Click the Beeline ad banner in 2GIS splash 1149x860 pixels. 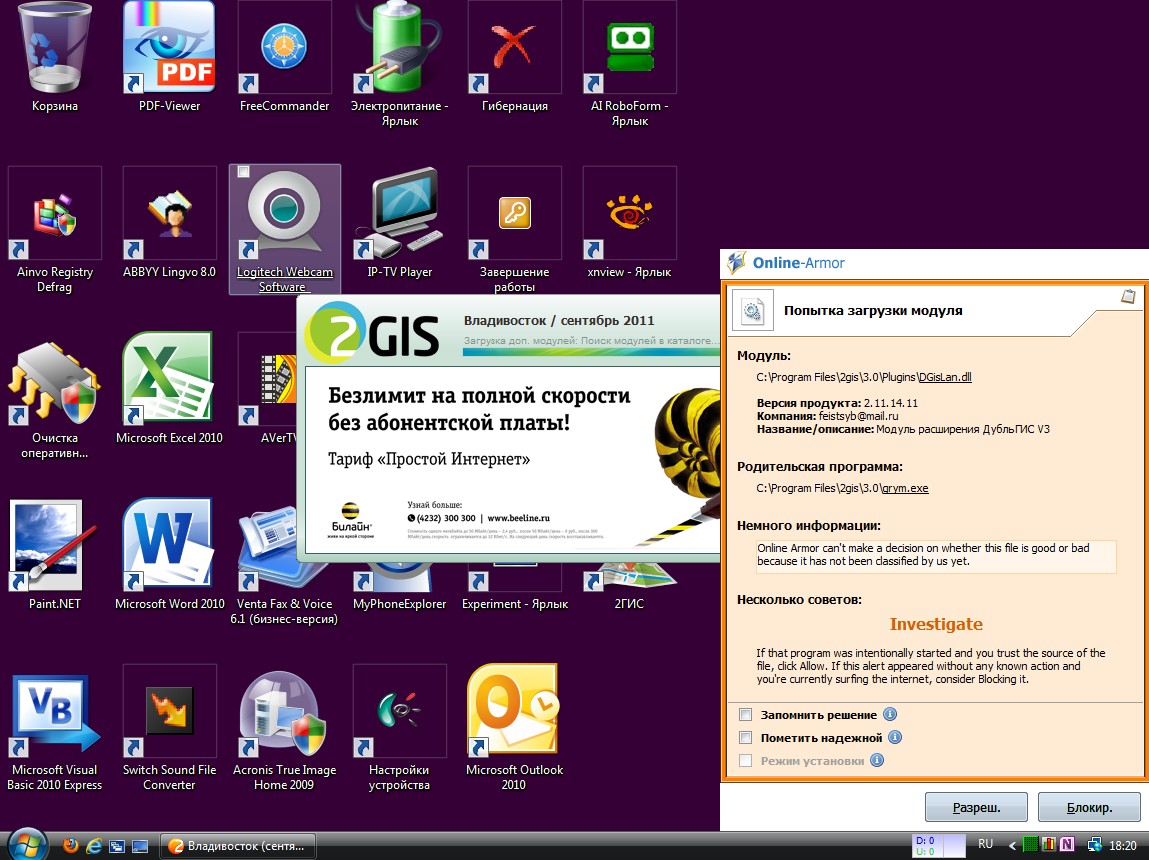click(512, 460)
